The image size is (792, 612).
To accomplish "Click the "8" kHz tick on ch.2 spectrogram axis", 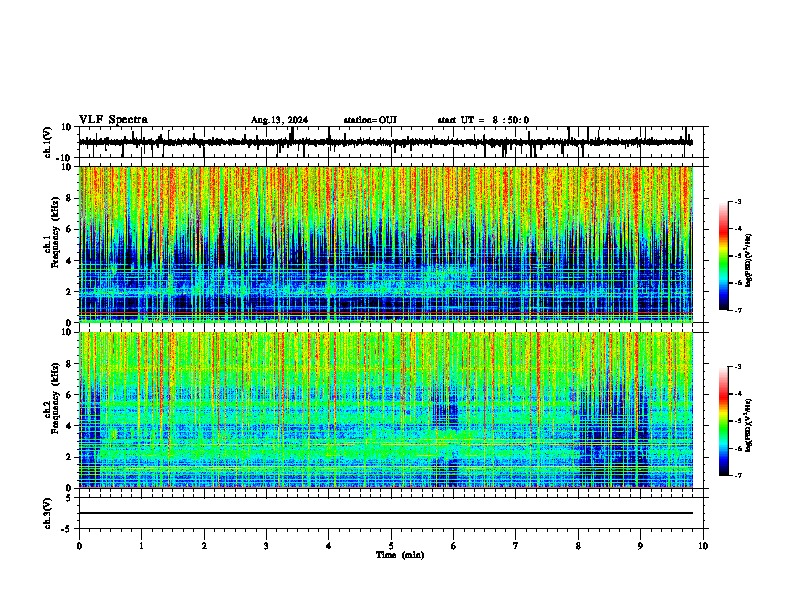I will (x=70, y=364).
